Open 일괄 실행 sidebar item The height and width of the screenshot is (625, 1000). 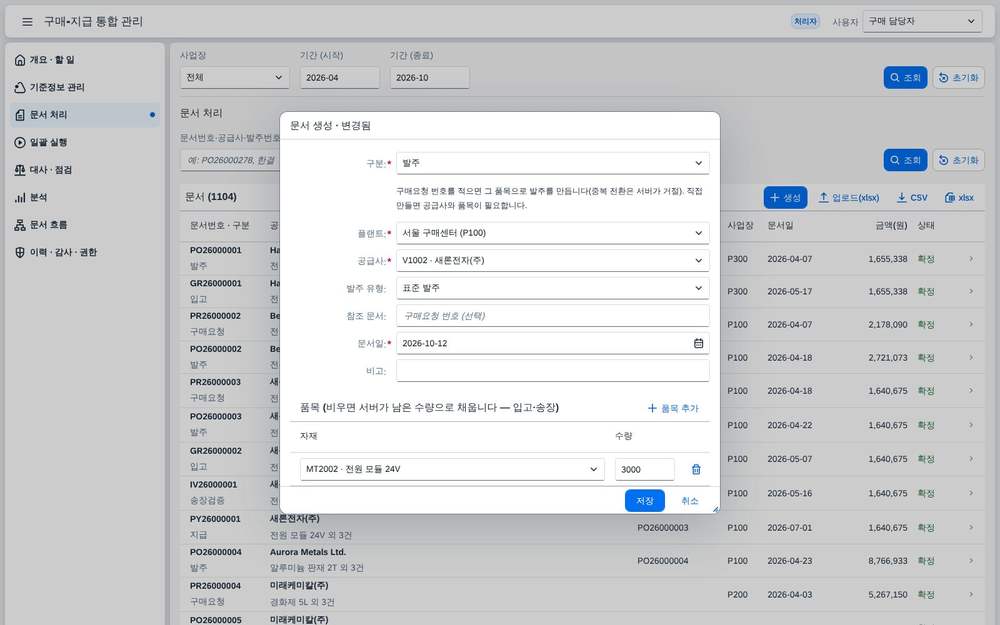pyautogui.click(x=85, y=142)
